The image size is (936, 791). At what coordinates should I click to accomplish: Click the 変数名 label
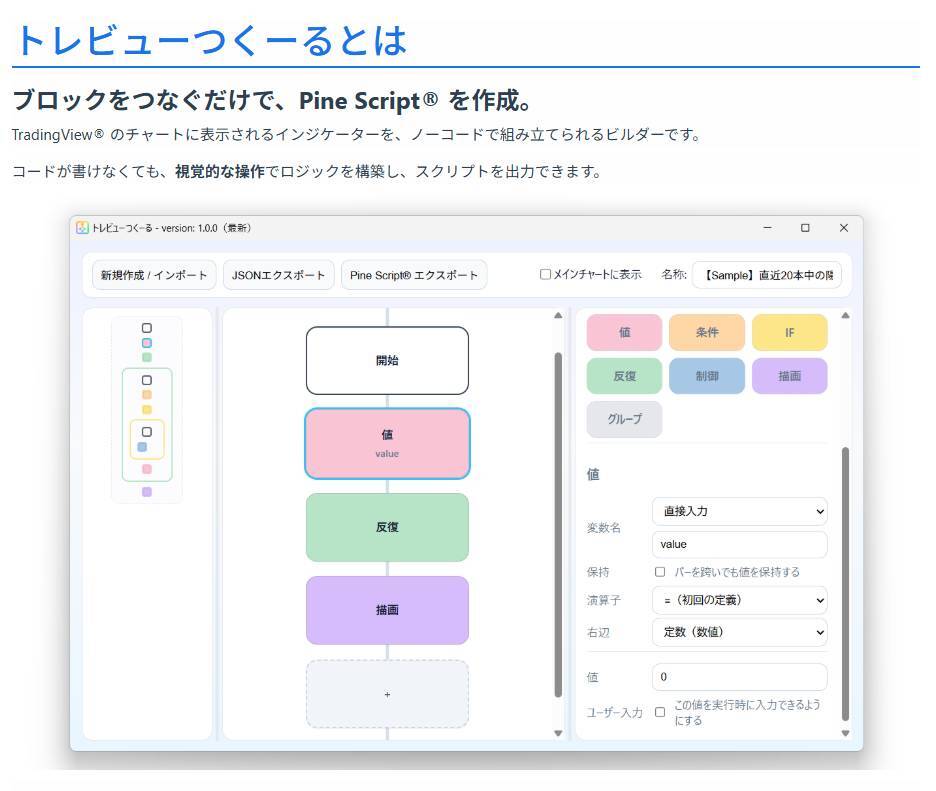click(604, 528)
